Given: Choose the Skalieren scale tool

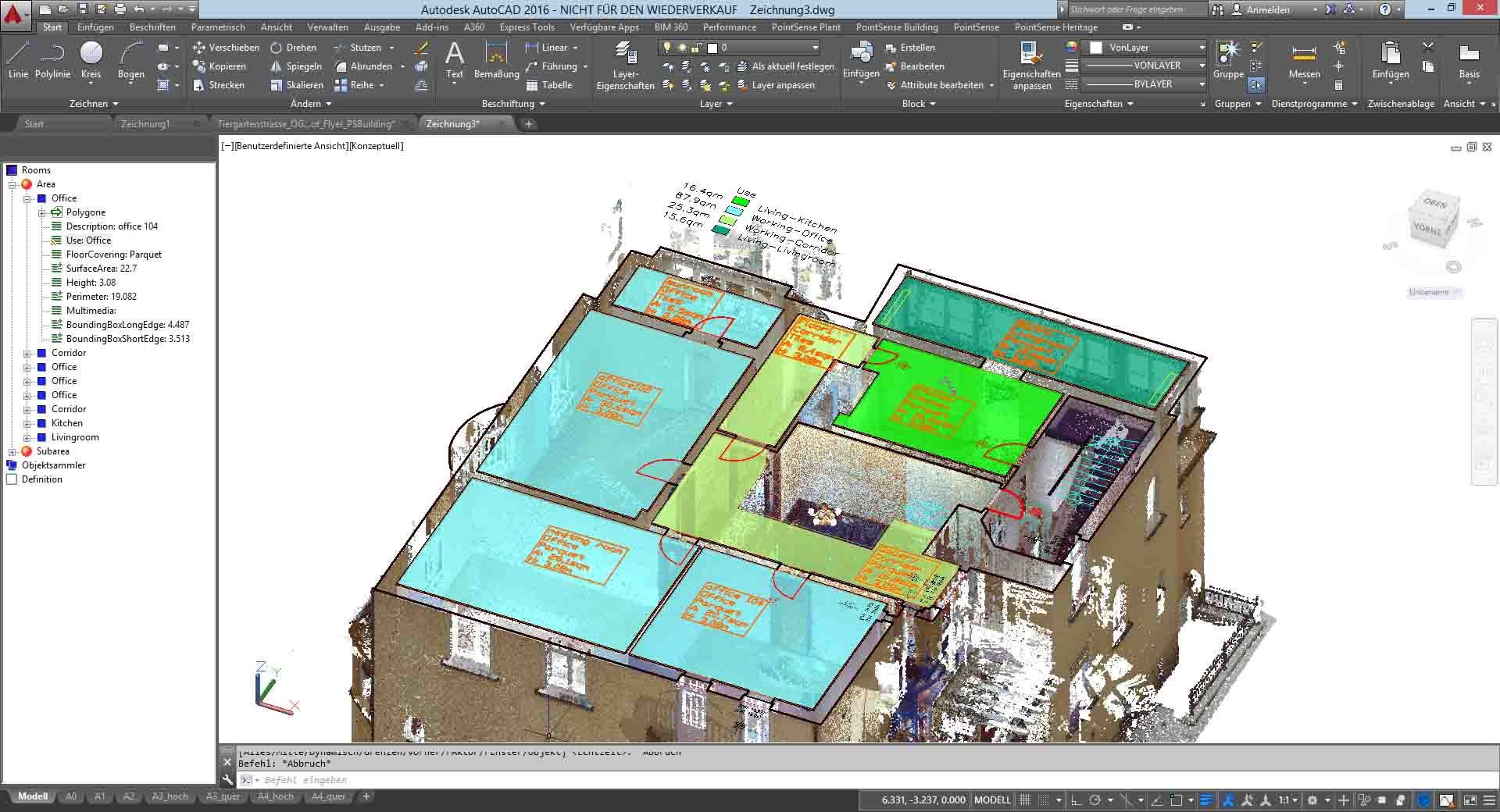Looking at the screenshot, I should coord(296,85).
